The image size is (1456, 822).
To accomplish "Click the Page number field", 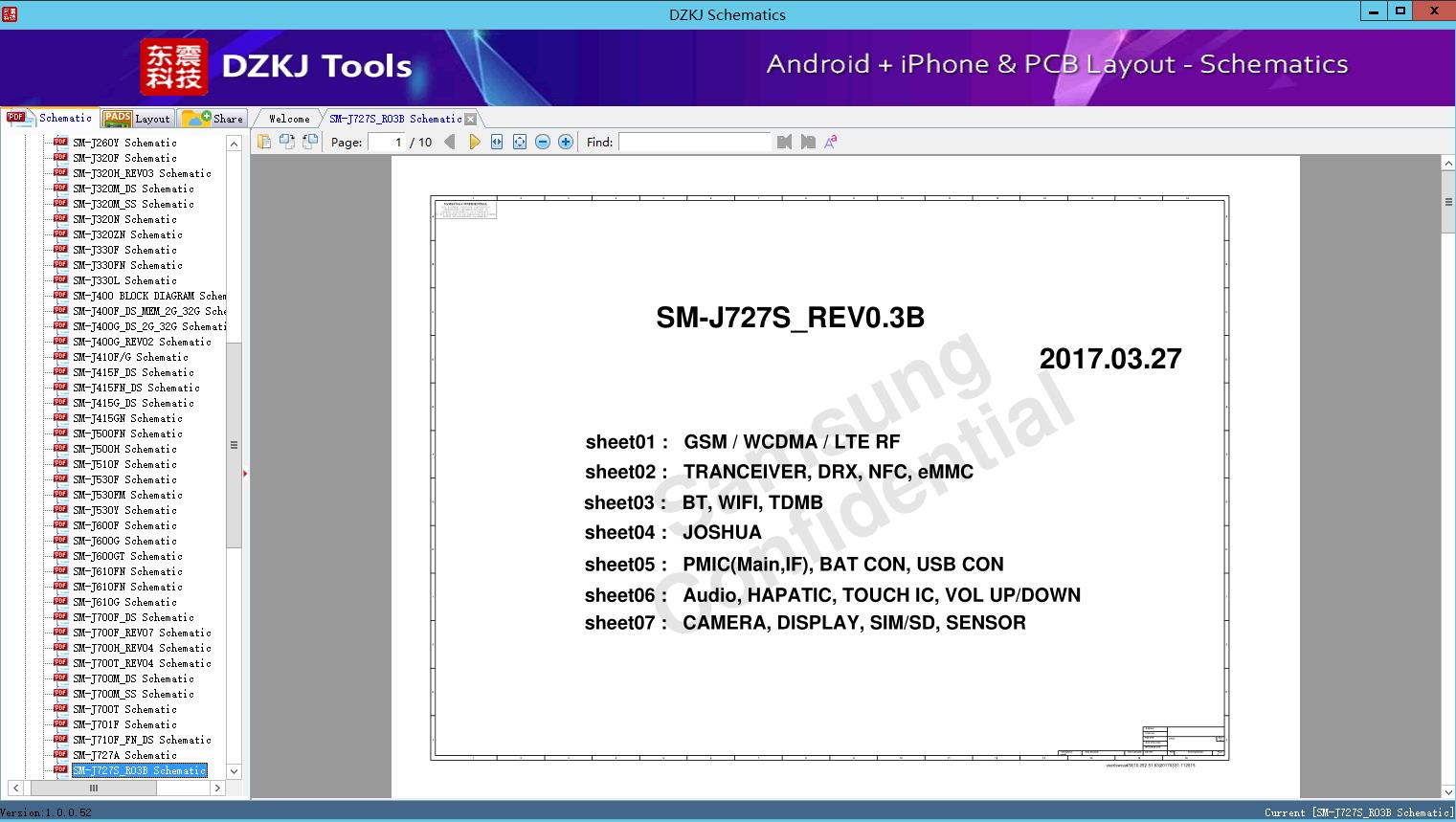I will tap(386, 142).
